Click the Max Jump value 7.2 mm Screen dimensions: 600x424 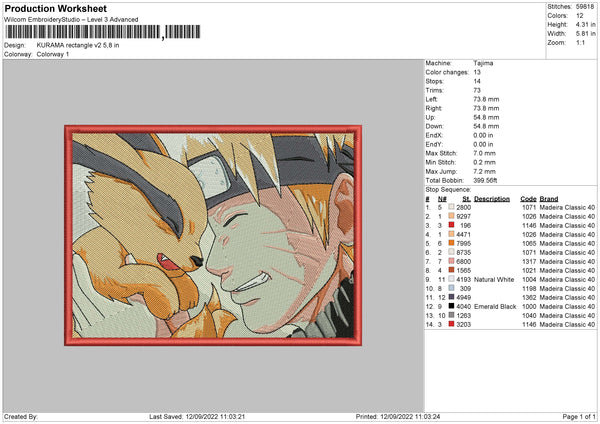(484, 171)
